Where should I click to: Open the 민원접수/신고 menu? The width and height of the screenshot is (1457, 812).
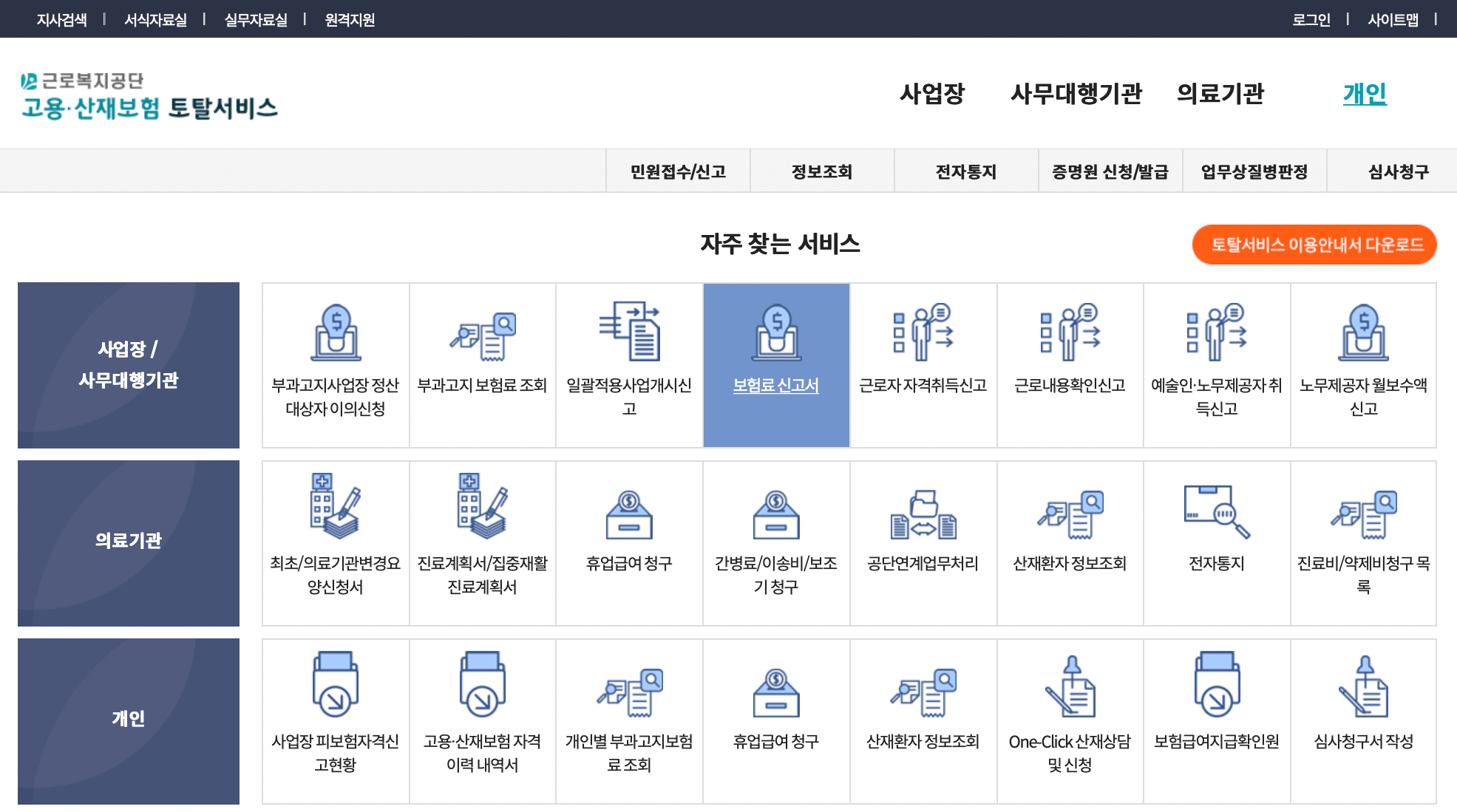tap(676, 171)
